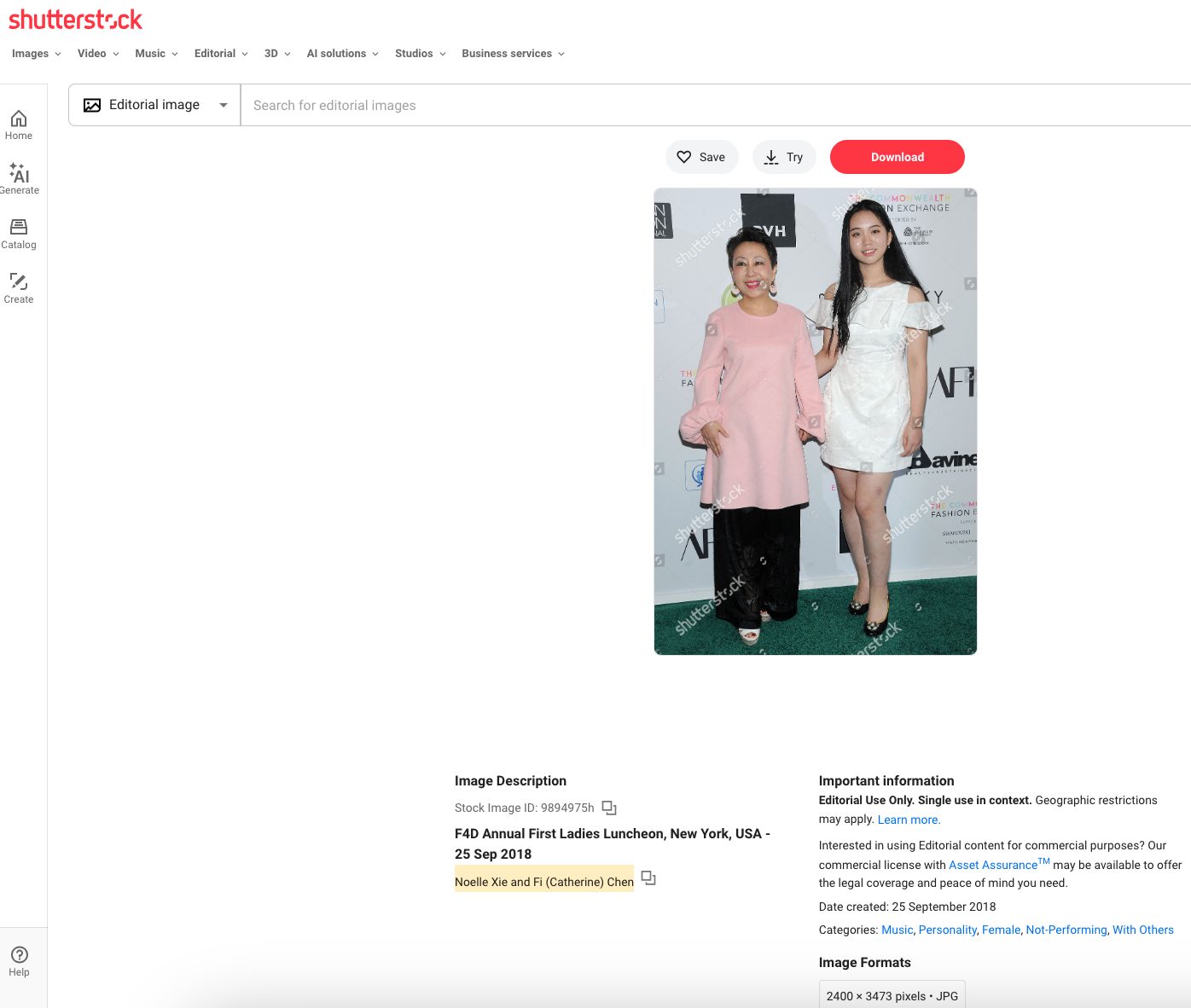Viewport: 1191px width, 1008px height.
Task: Click the Shutterstock logo
Action: click(75, 20)
